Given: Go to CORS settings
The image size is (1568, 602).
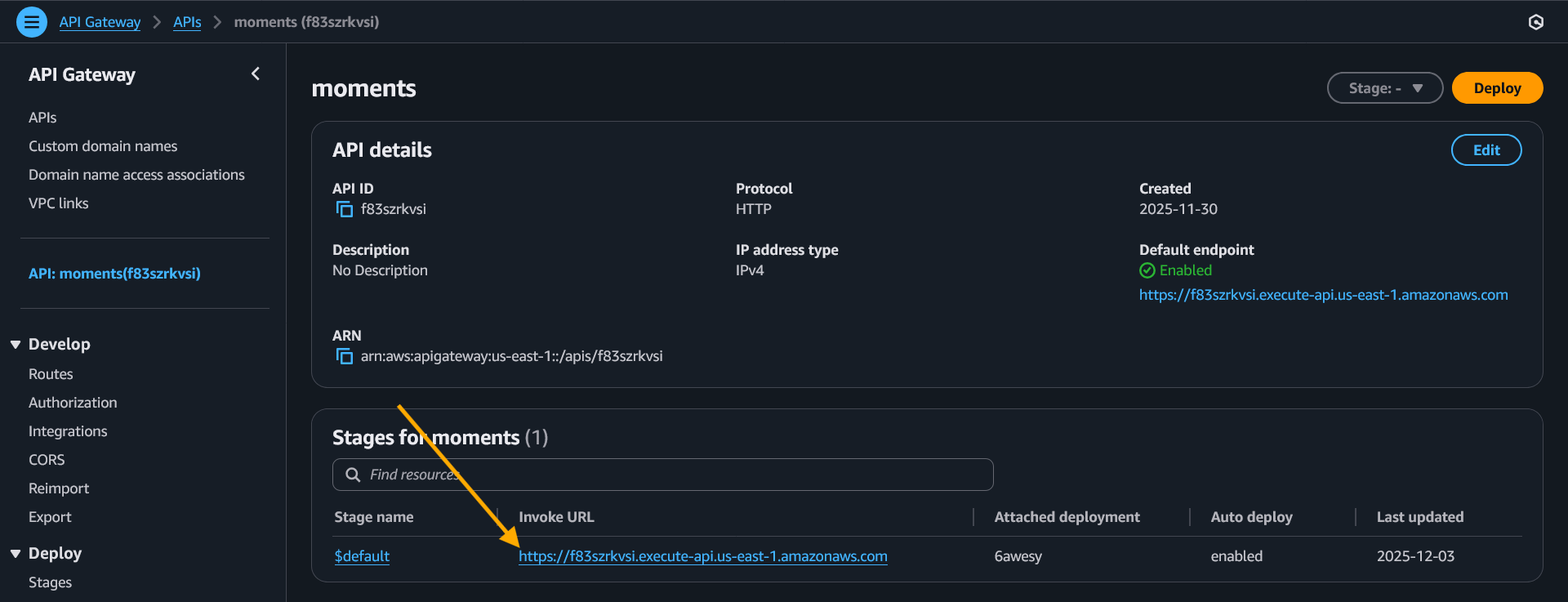Looking at the screenshot, I should coord(47,460).
